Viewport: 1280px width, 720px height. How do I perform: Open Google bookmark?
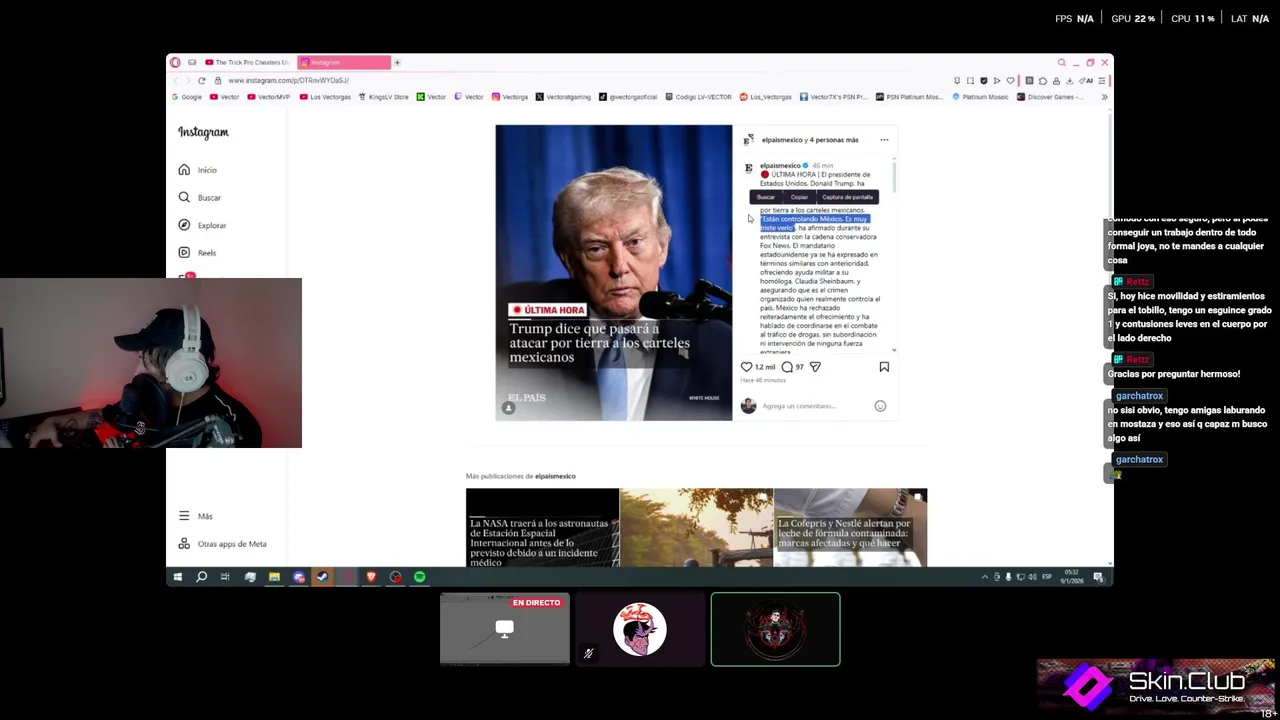(187, 97)
